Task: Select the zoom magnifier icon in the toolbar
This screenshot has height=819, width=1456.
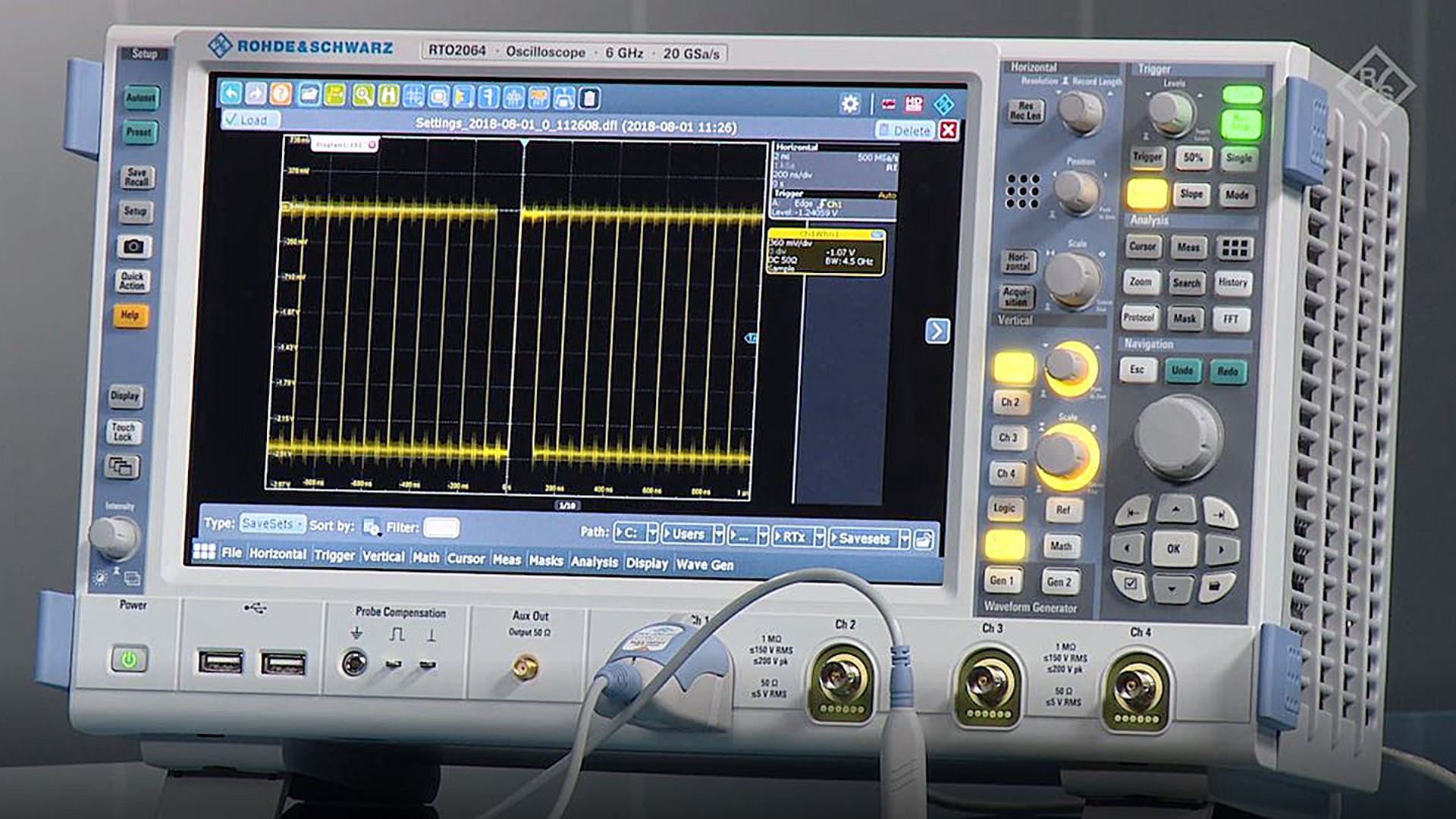Action: click(x=363, y=97)
